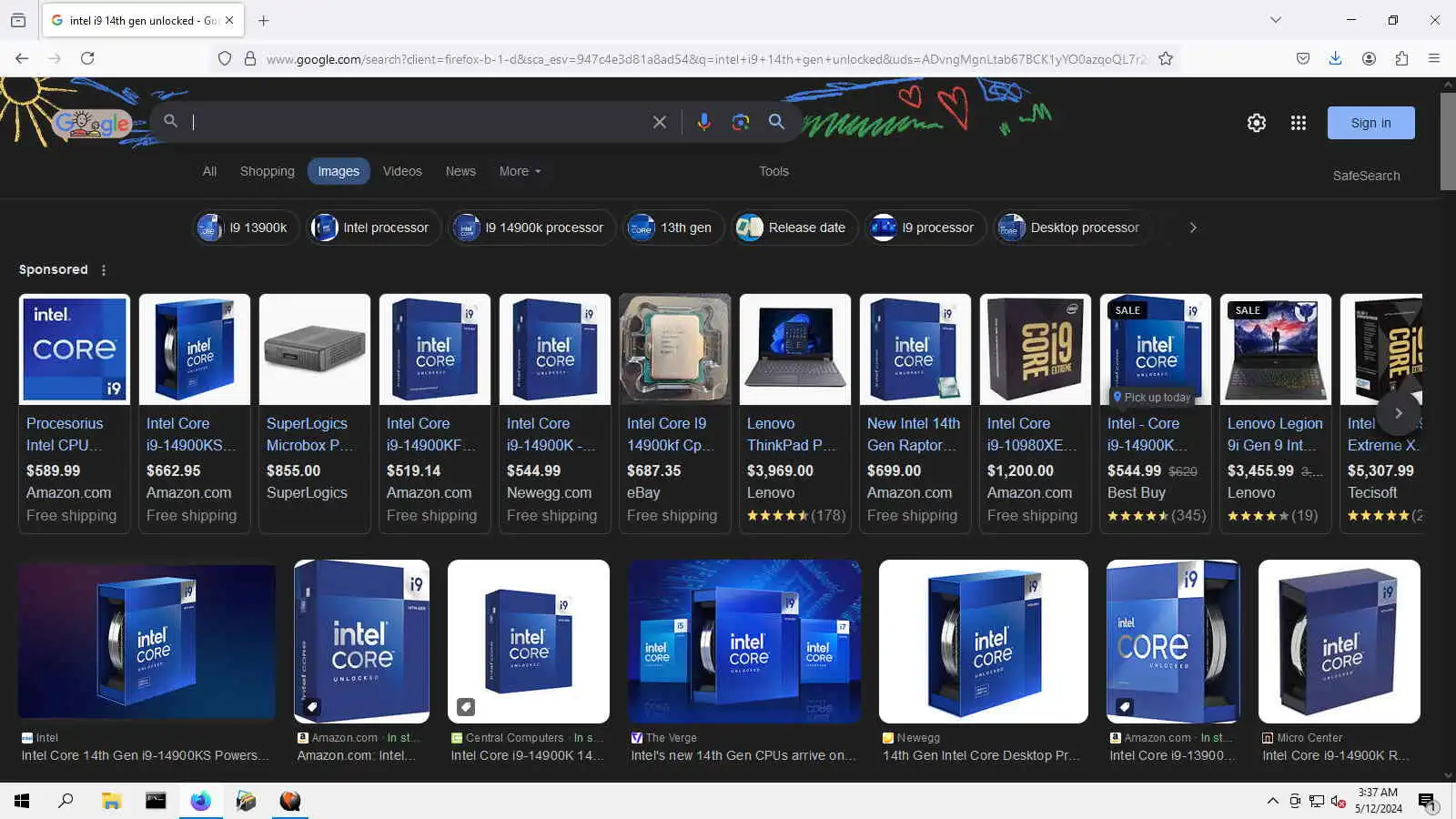
Task: Open the Lenovo Legion 9i Gen 9 listing
Action: pos(1275,413)
